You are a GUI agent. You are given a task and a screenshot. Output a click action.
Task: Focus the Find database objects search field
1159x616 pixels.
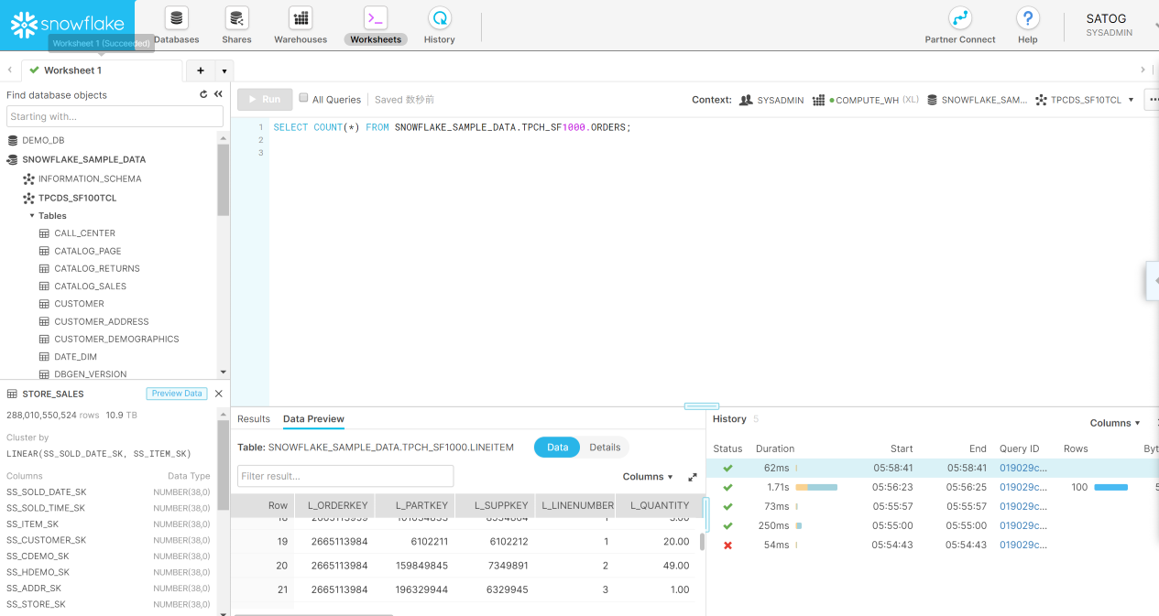click(x=115, y=116)
